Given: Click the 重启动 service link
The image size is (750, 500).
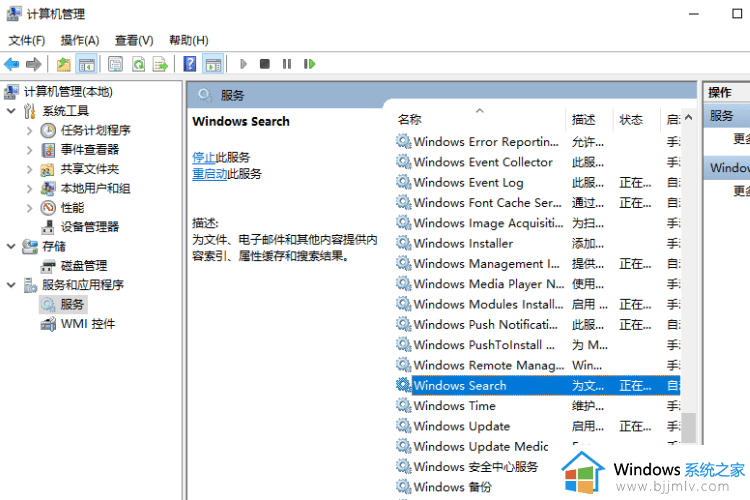Looking at the screenshot, I should [210, 174].
